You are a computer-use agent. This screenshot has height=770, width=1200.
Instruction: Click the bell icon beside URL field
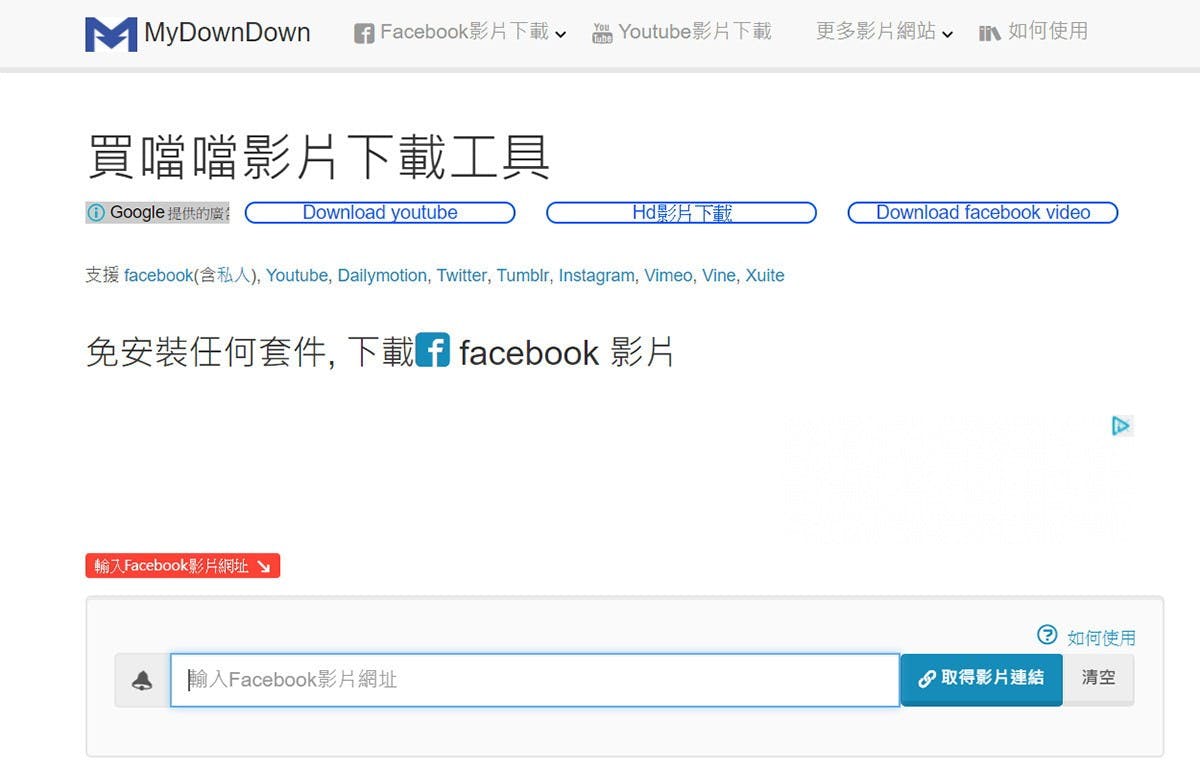[x=142, y=681]
